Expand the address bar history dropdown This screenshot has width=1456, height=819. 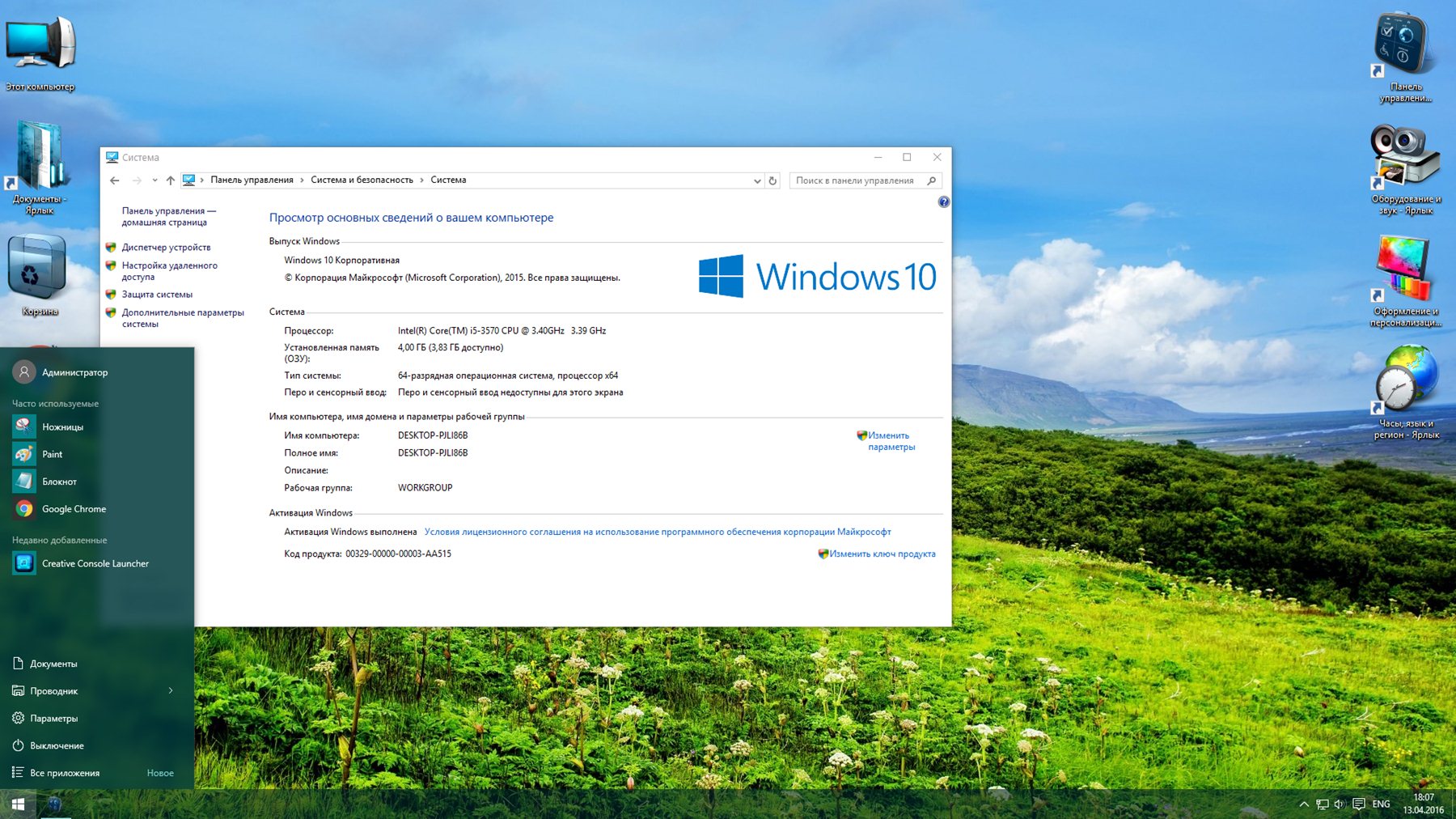click(x=757, y=180)
